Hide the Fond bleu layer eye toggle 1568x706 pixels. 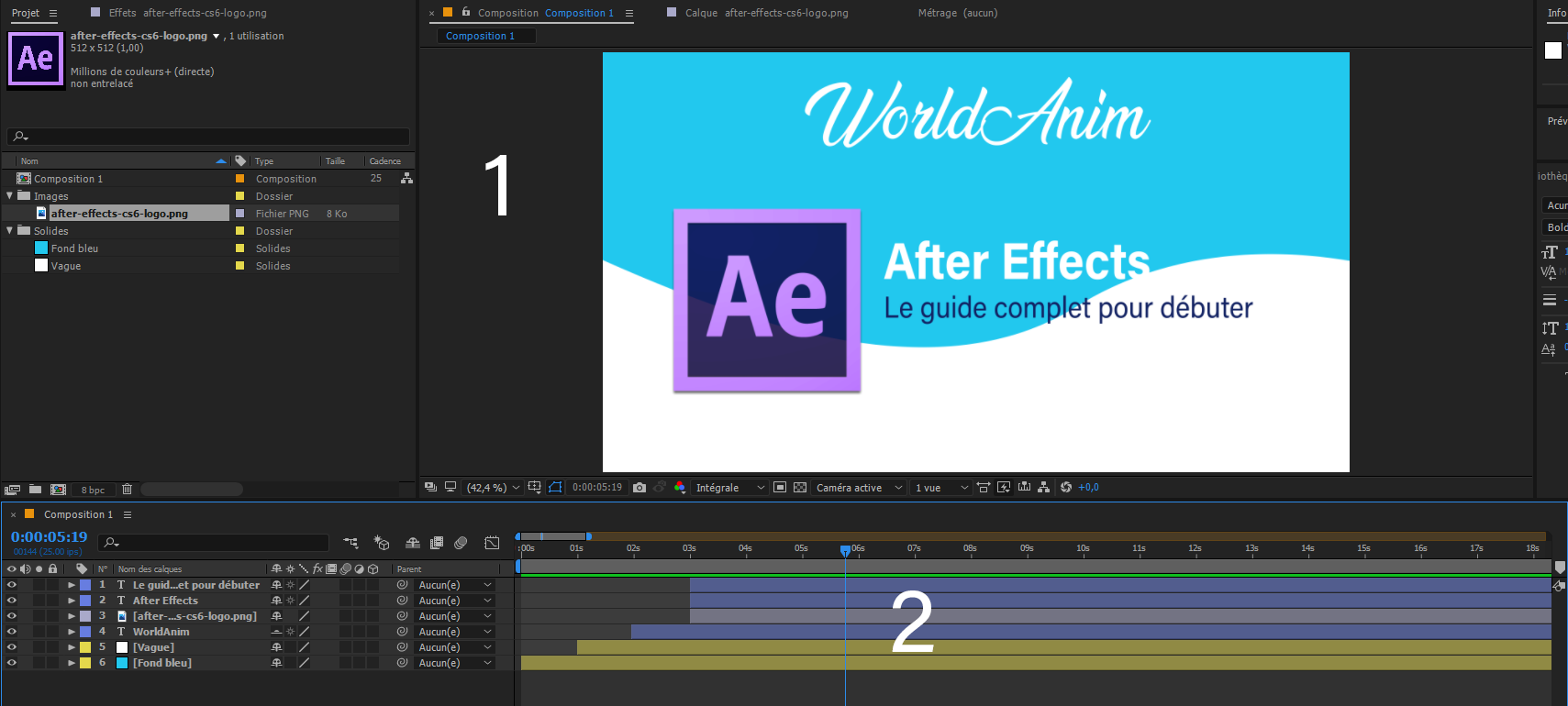pyautogui.click(x=12, y=663)
